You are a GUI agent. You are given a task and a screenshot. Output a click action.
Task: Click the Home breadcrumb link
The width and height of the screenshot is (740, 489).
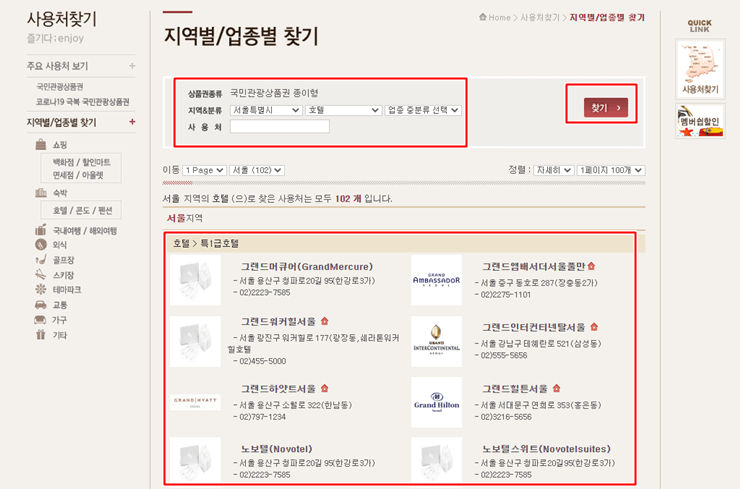point(499,17)
